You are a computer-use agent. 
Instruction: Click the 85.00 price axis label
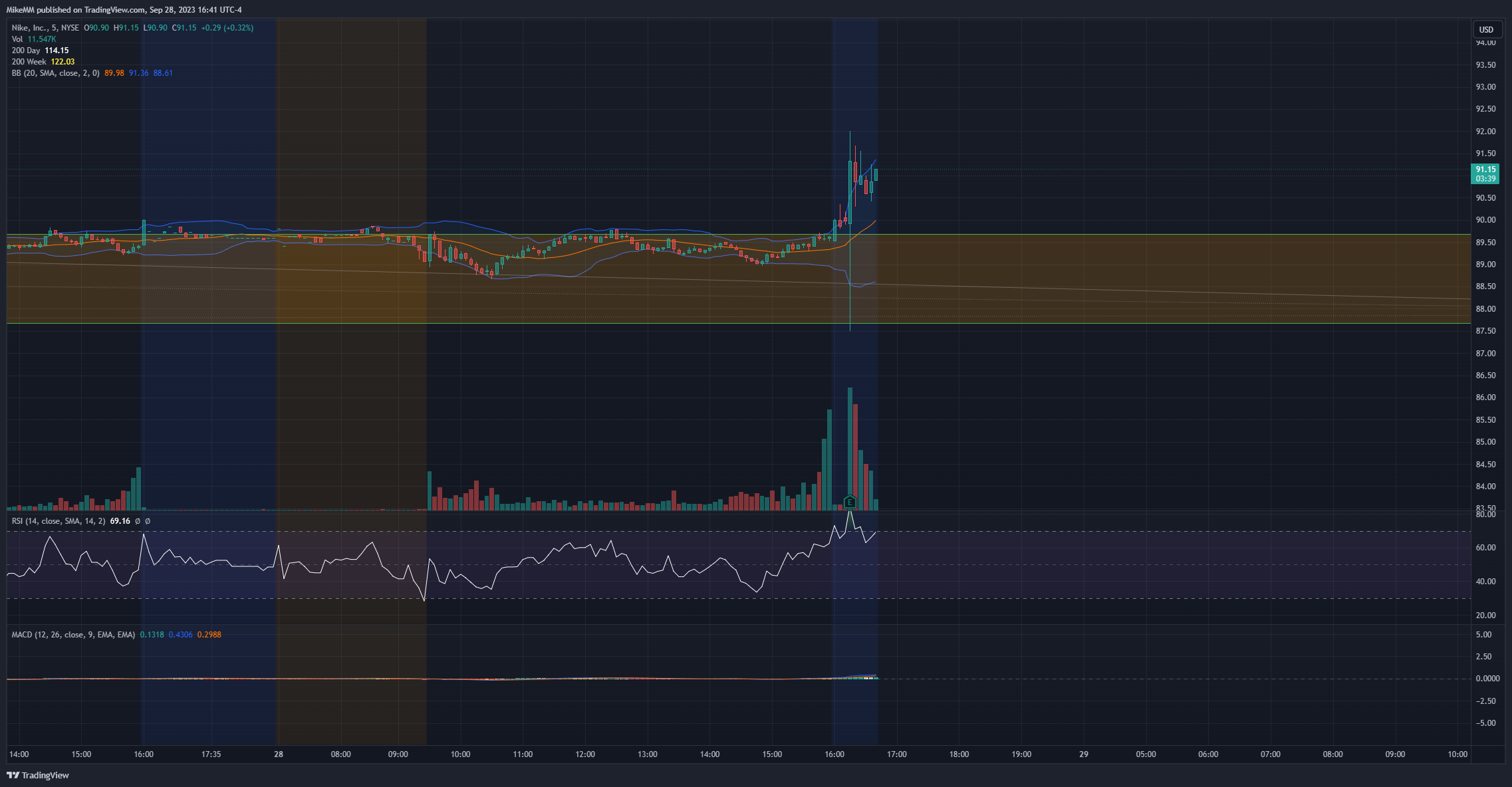tap(1486, 442)
